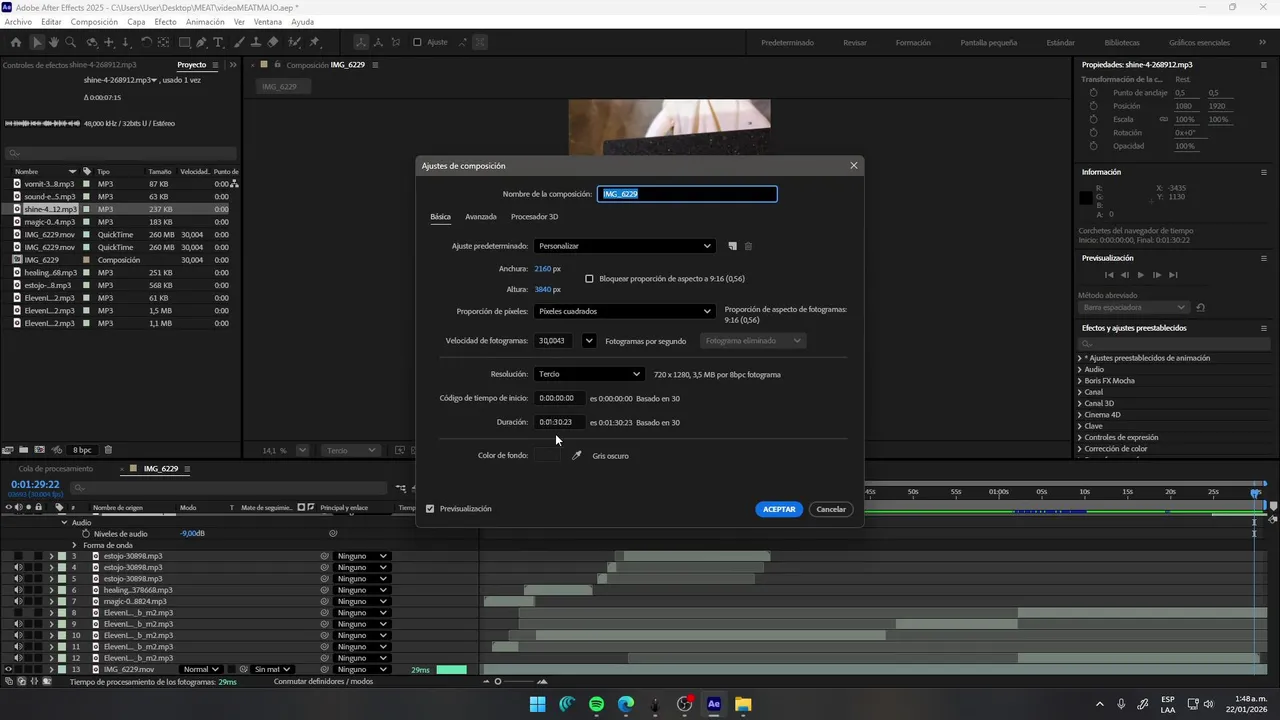This screenshot has width=1280, height=720.
Task: Save the composition preset icon
Action: coord(732,246)
